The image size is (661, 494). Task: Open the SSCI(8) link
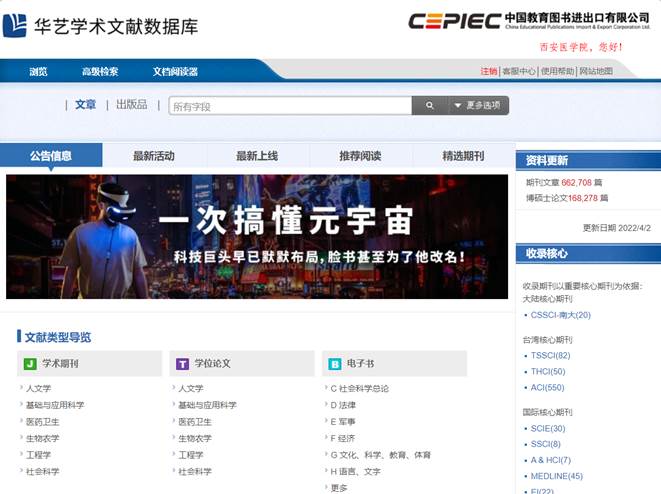click(545, 444)
